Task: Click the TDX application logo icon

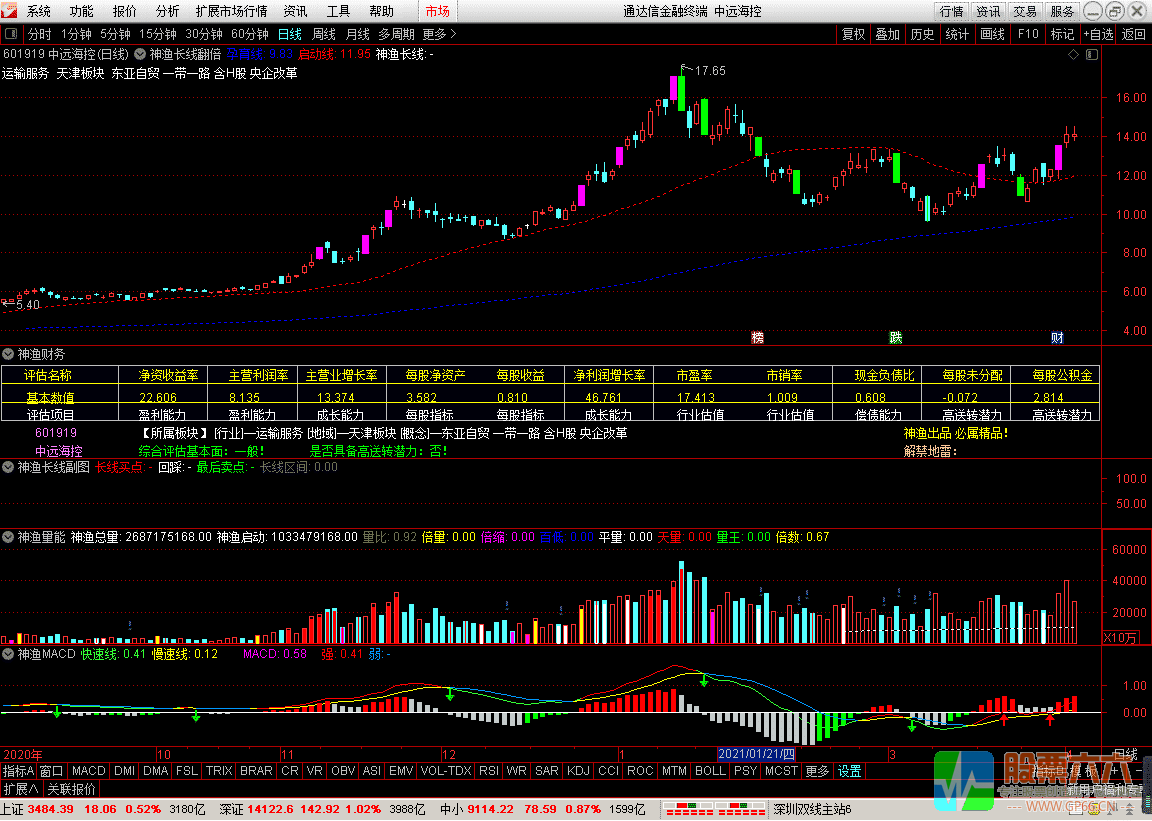Action: click(10, 10)
